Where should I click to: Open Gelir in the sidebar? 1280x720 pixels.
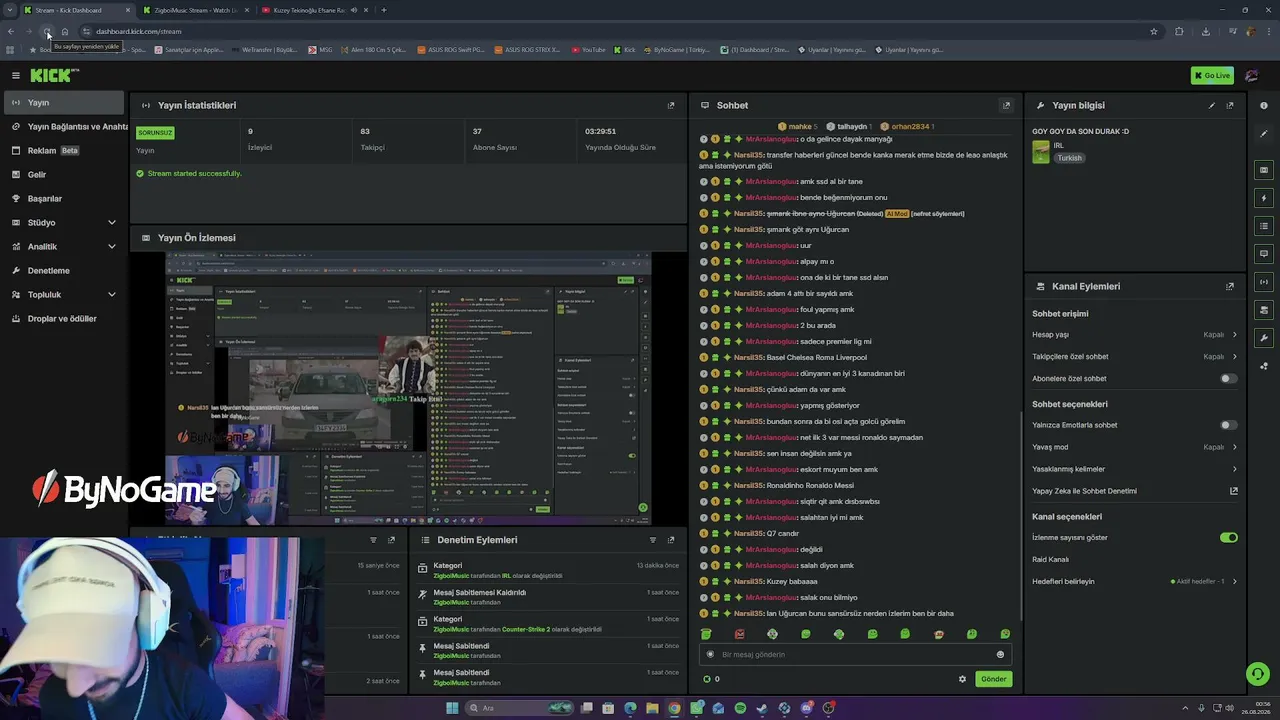pyautogui.click(x=64, y=174)
